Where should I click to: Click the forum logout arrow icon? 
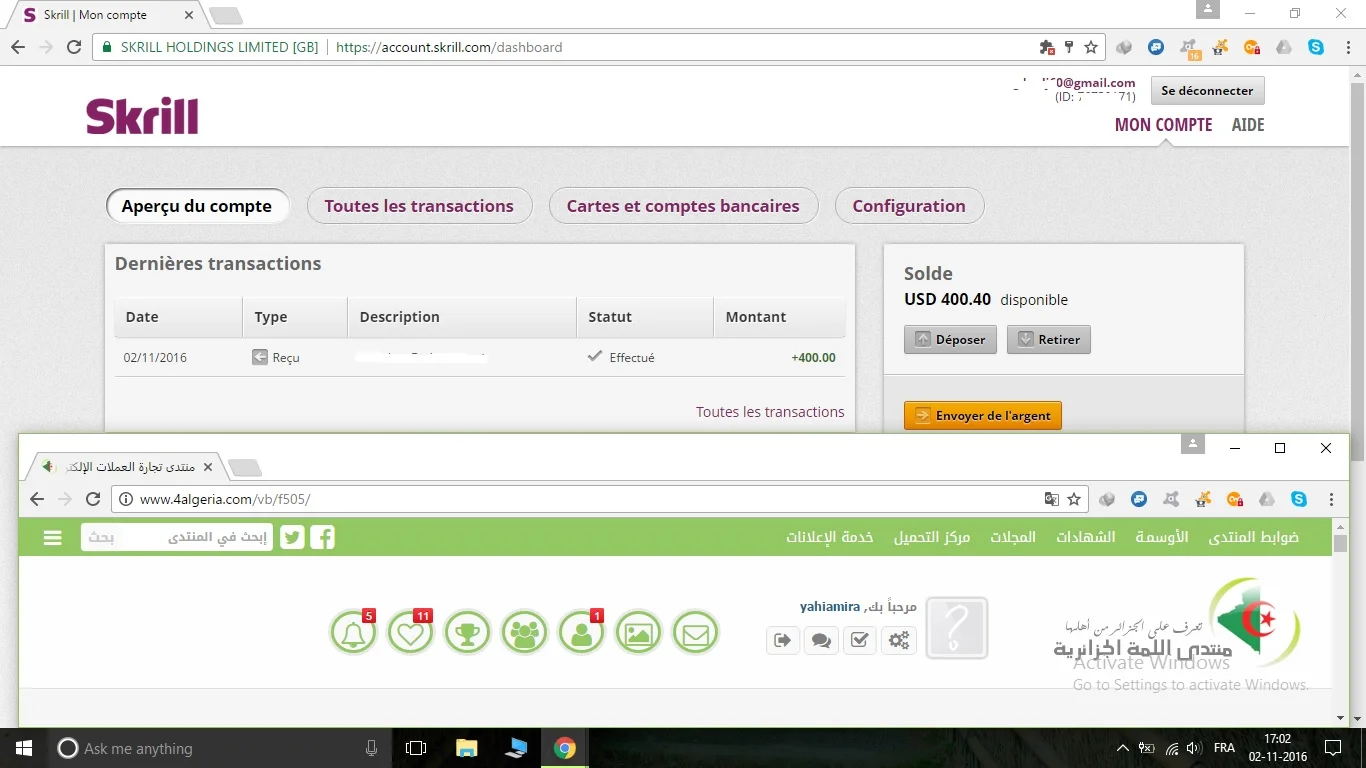point(783,640)
